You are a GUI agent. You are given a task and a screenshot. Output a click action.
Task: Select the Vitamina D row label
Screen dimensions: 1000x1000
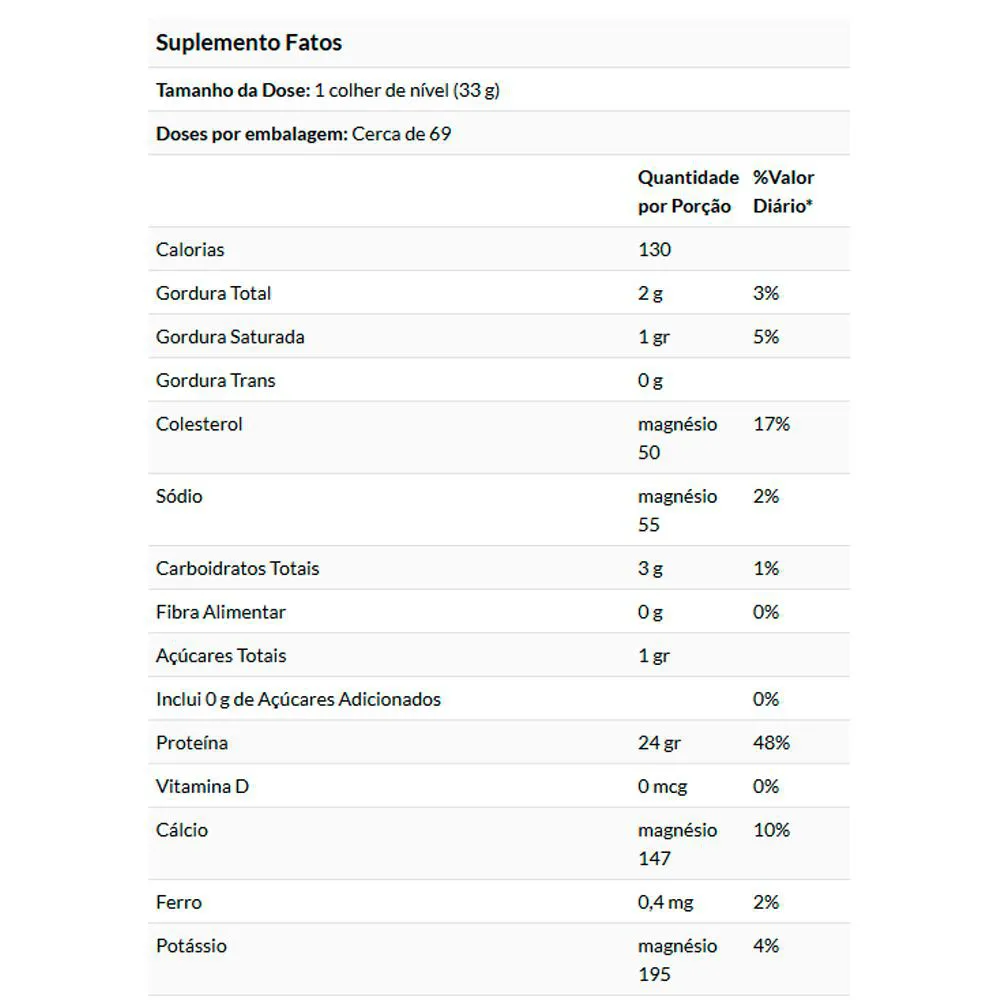202,786
